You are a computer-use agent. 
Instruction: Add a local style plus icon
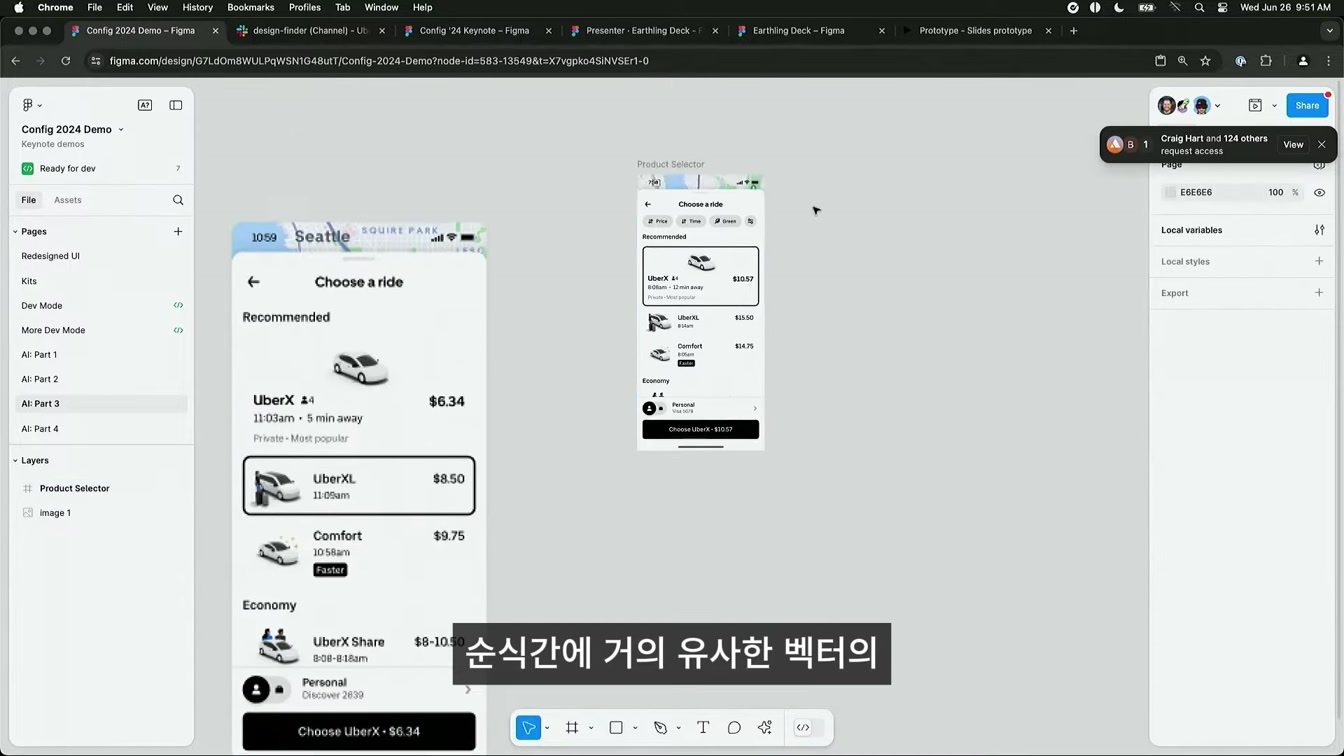pyautogui.click(x=1319, y=261)
